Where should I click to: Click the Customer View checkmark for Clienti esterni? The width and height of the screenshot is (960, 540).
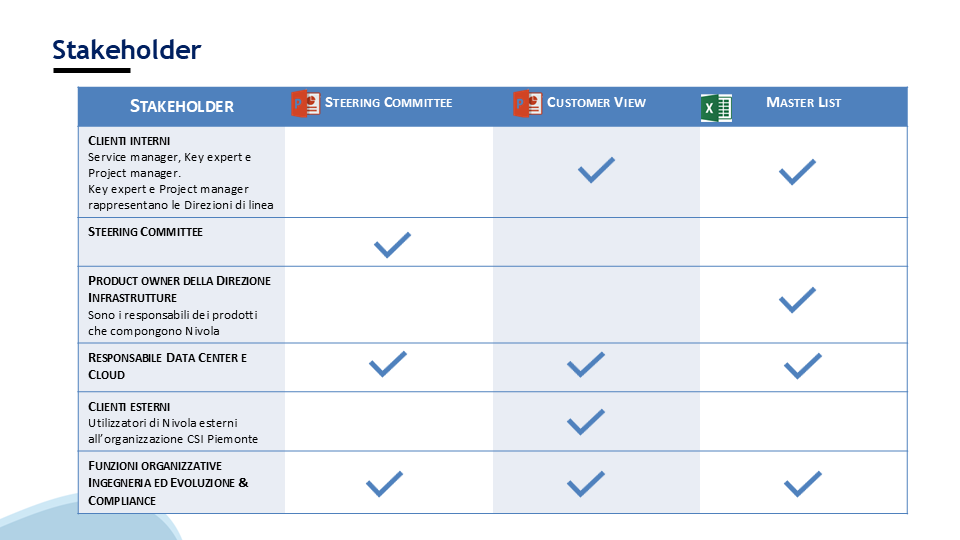586,422
